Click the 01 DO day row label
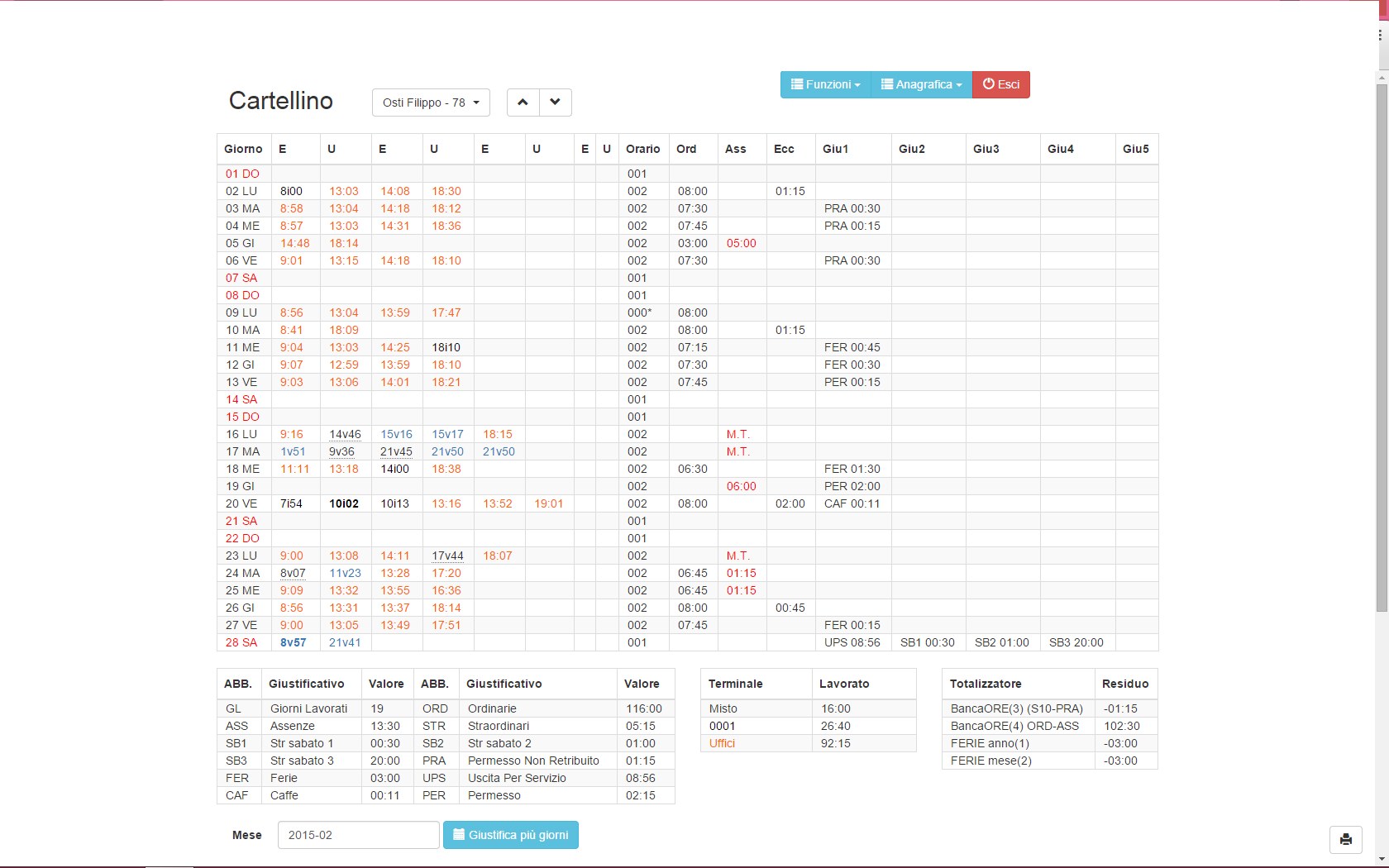 click(x=243, y=174)
